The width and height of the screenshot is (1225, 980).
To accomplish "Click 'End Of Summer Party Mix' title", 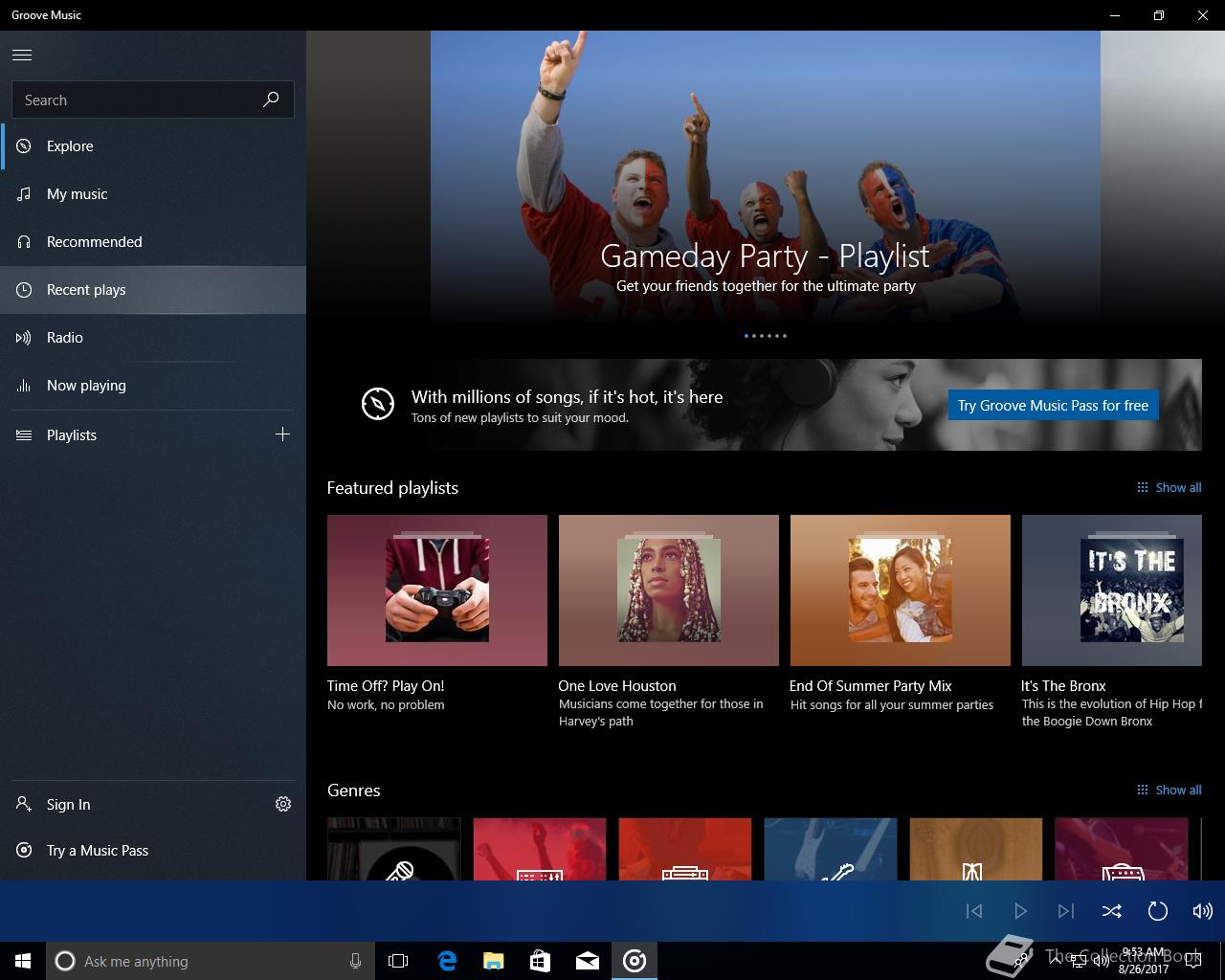I will pyautogui.click(x=871, y=686).
